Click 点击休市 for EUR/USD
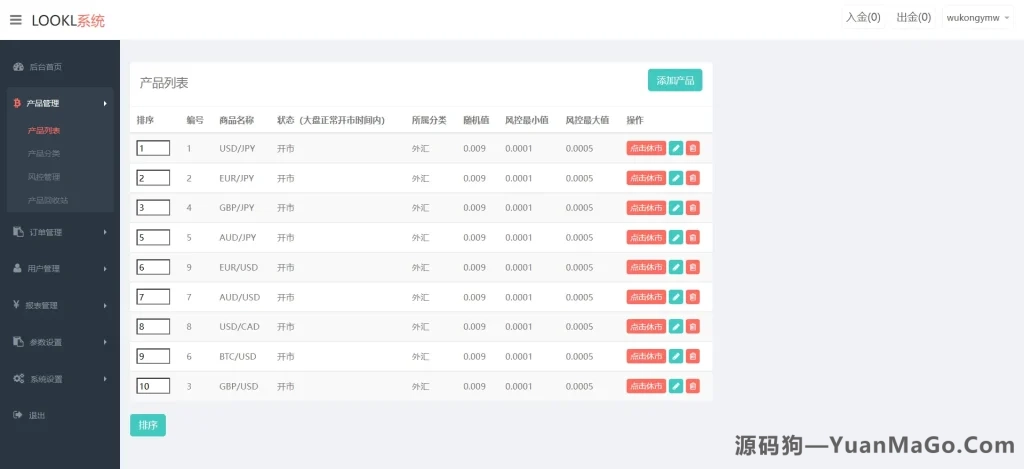 [x=646, y=267]
